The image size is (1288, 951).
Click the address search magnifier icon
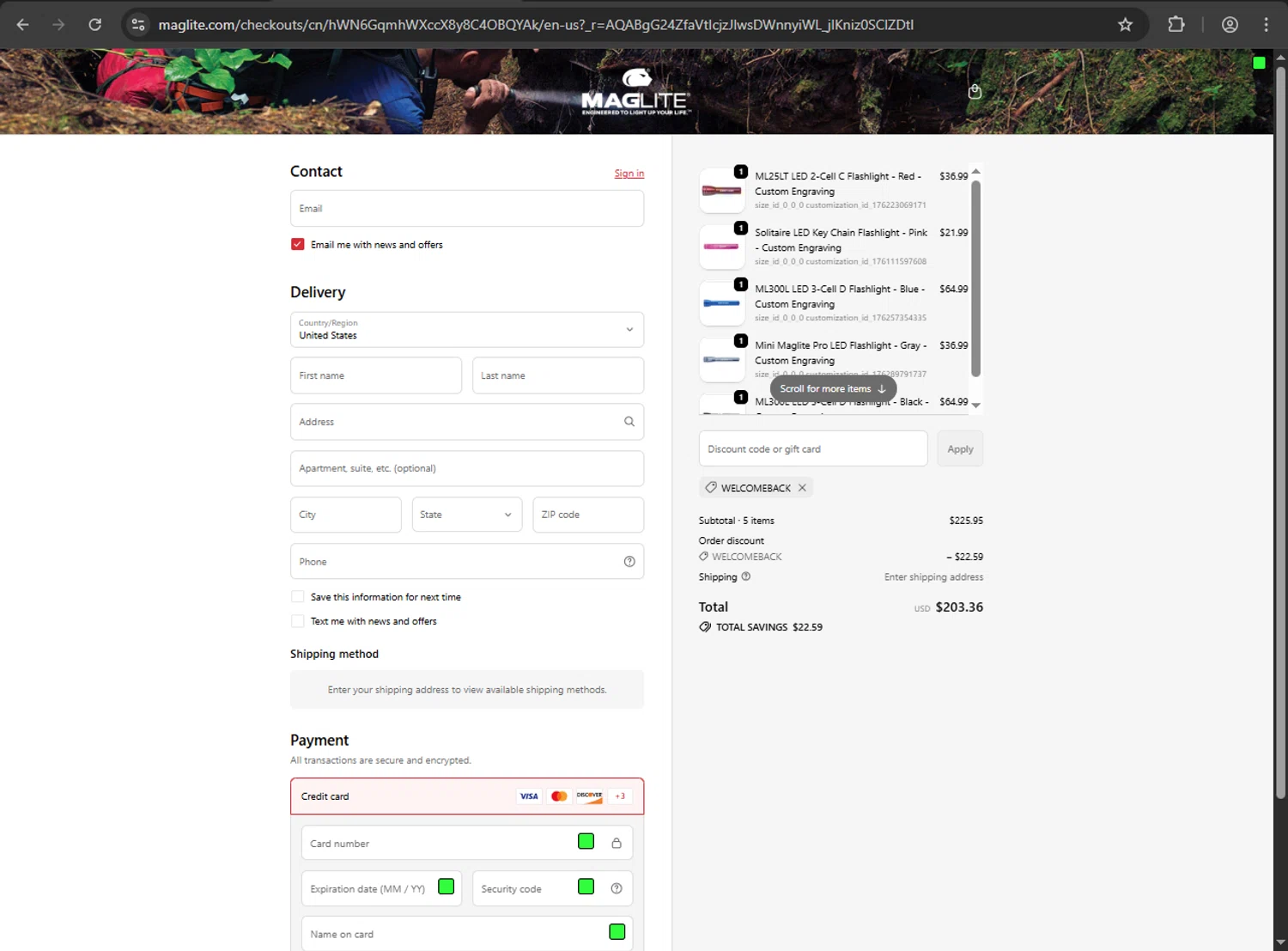pyautogui.click(x=629, y=422)
